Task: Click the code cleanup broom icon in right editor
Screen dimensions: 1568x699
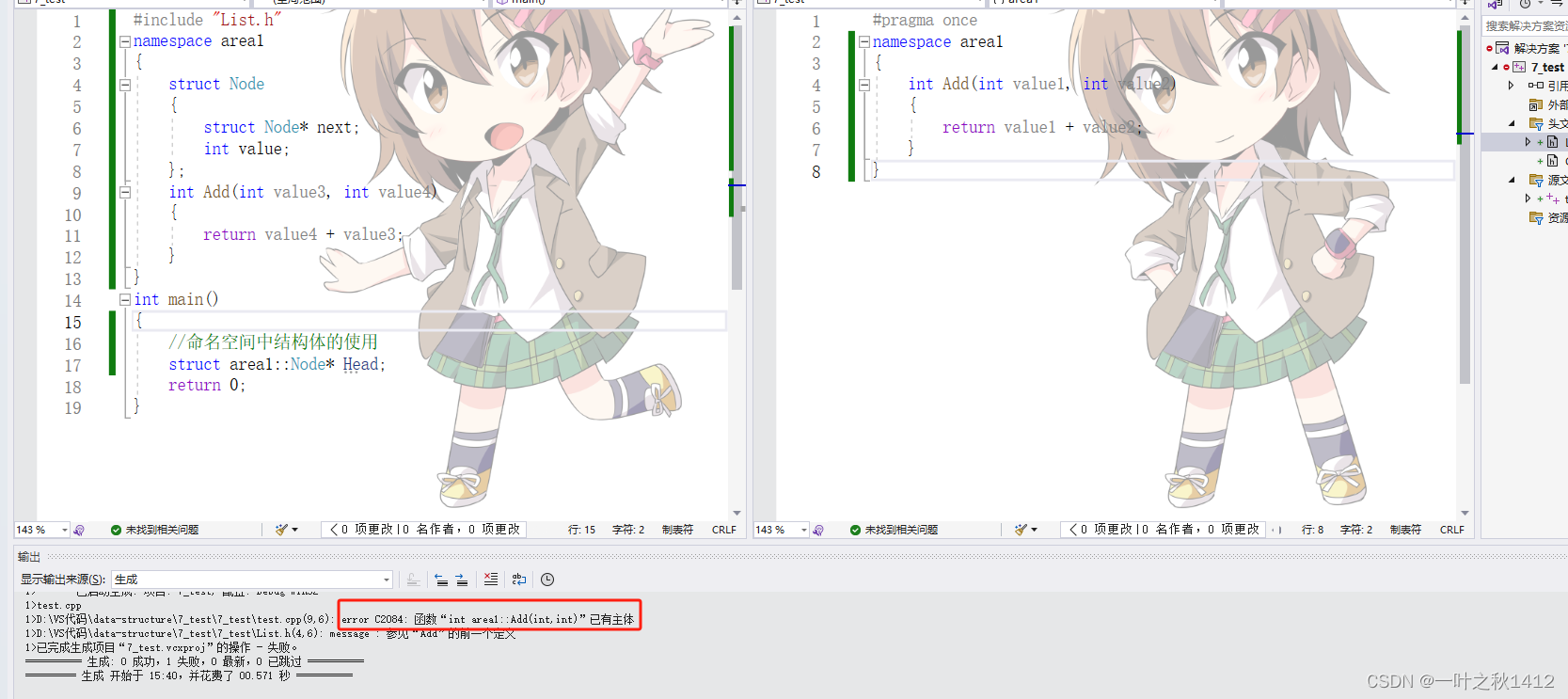Action: coord(1020,530)
